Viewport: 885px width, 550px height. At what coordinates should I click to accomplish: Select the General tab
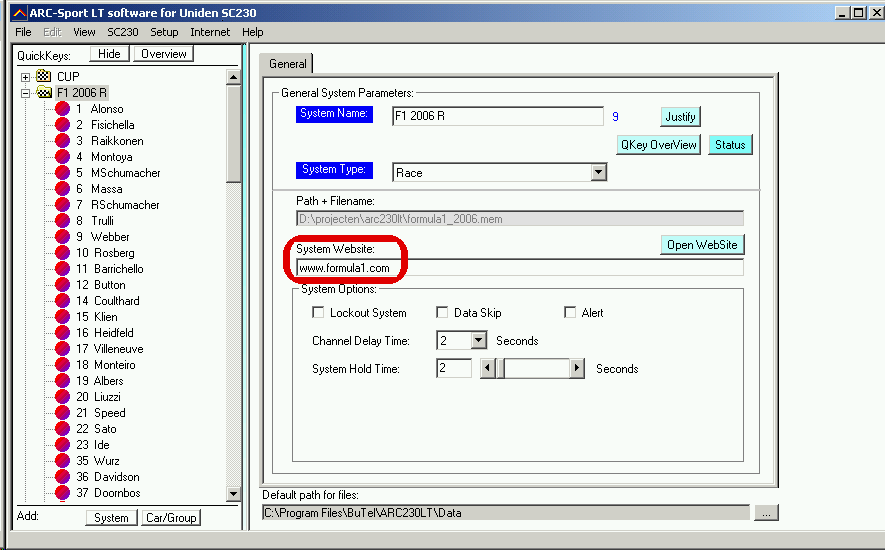pyautogui.click(x=287, y=64)
